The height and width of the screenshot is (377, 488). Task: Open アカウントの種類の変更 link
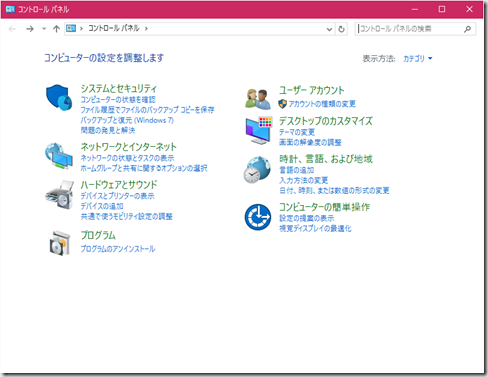(322, 104)
